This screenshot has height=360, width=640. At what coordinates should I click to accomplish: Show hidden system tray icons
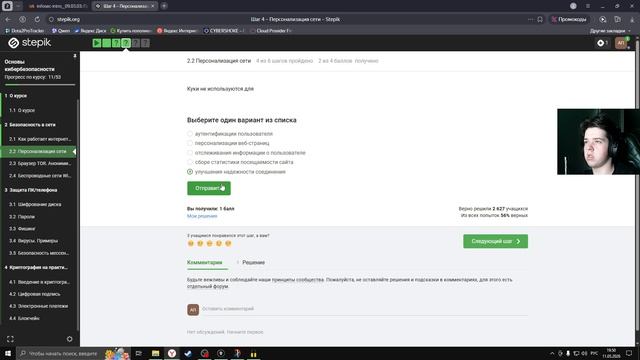coord(552,353)
